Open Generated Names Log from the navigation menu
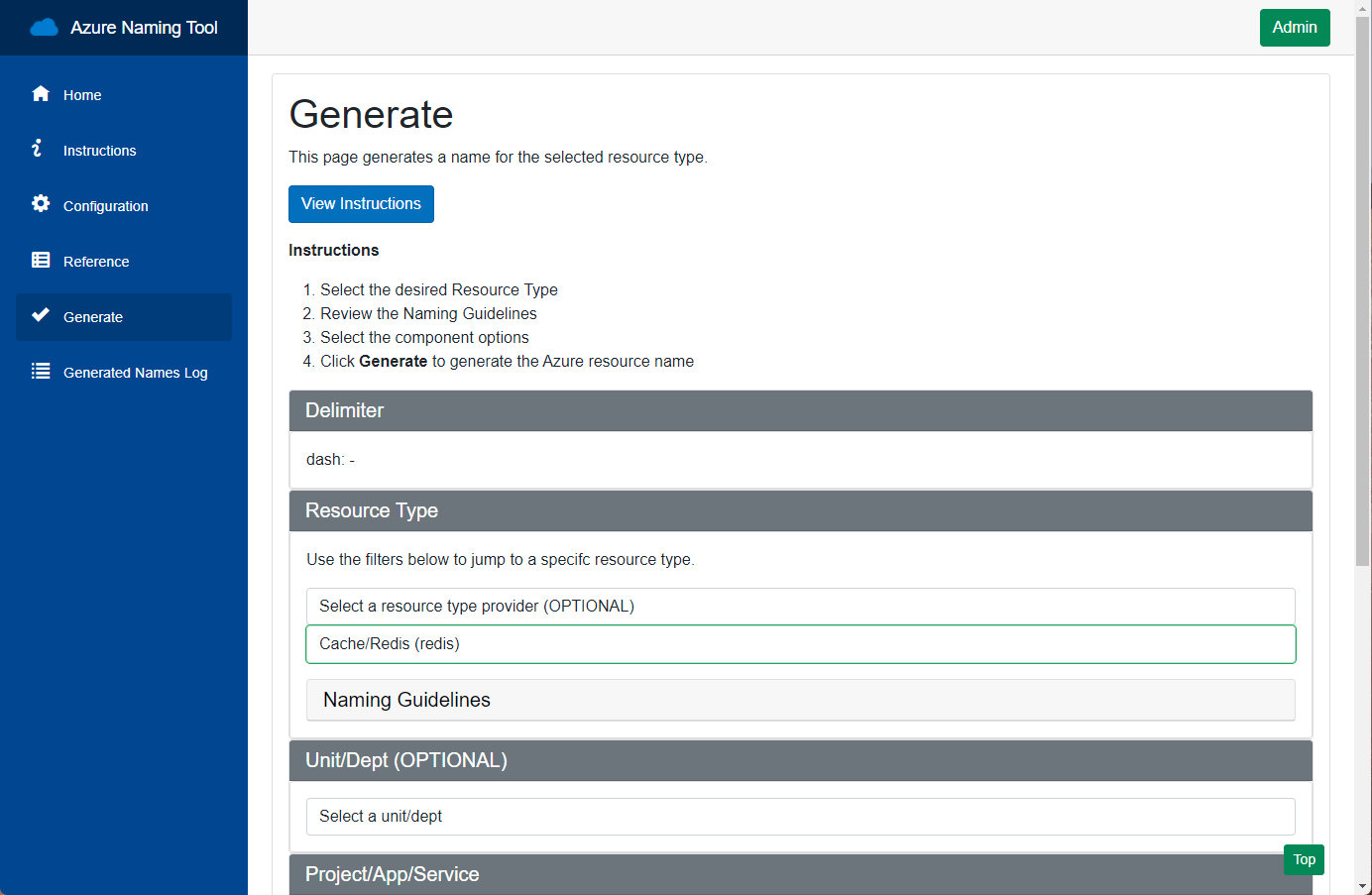Screen dimensions: 1372x895 point(135,372)
